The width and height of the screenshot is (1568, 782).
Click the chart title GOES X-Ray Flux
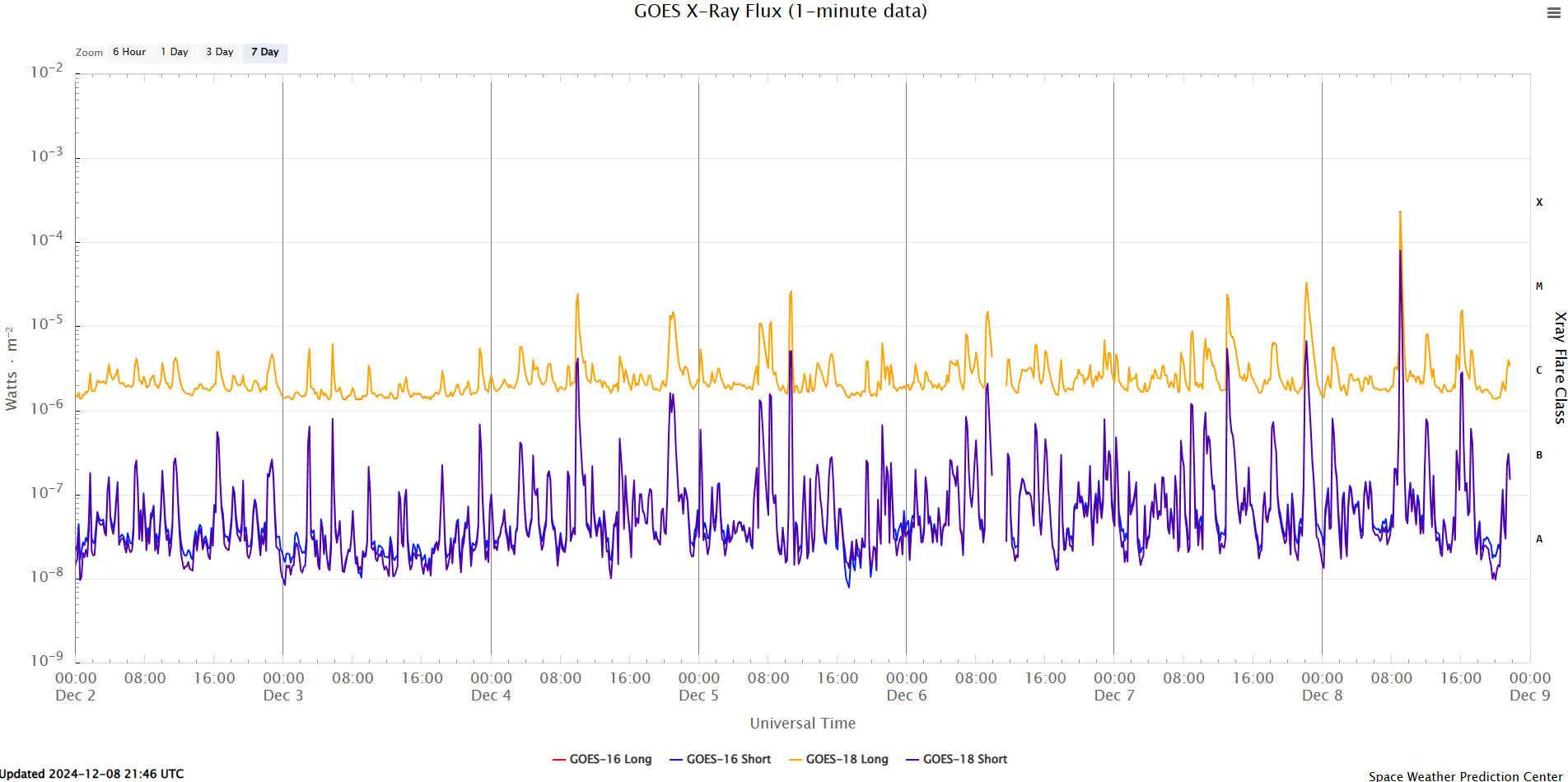coord(780,12)
